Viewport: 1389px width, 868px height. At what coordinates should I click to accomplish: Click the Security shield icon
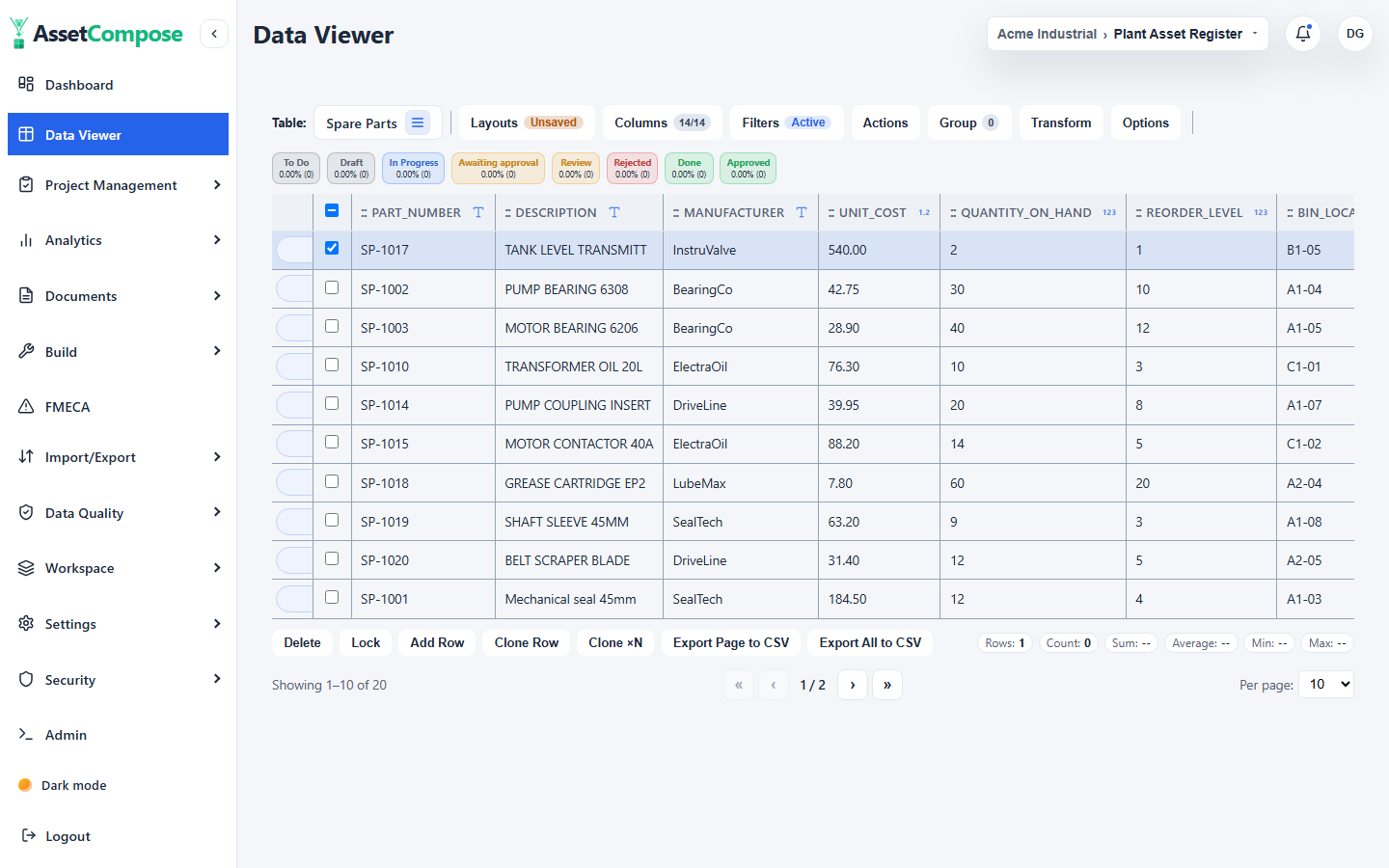click(x=26, y=679)
